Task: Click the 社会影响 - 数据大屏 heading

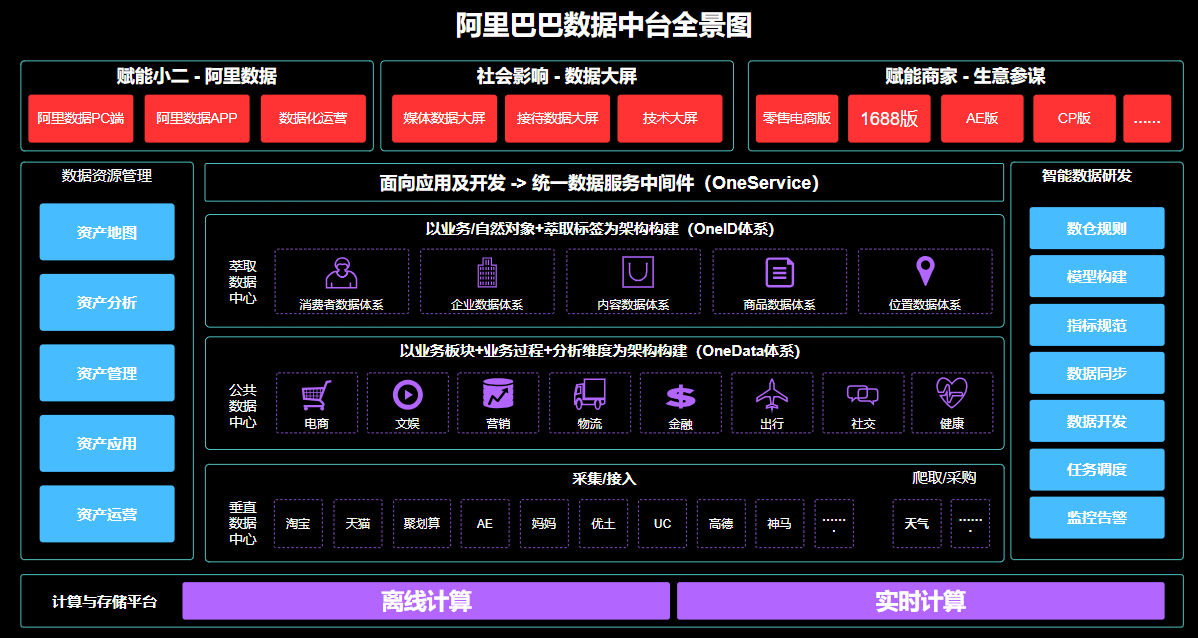Action: (x=556, y=76)
